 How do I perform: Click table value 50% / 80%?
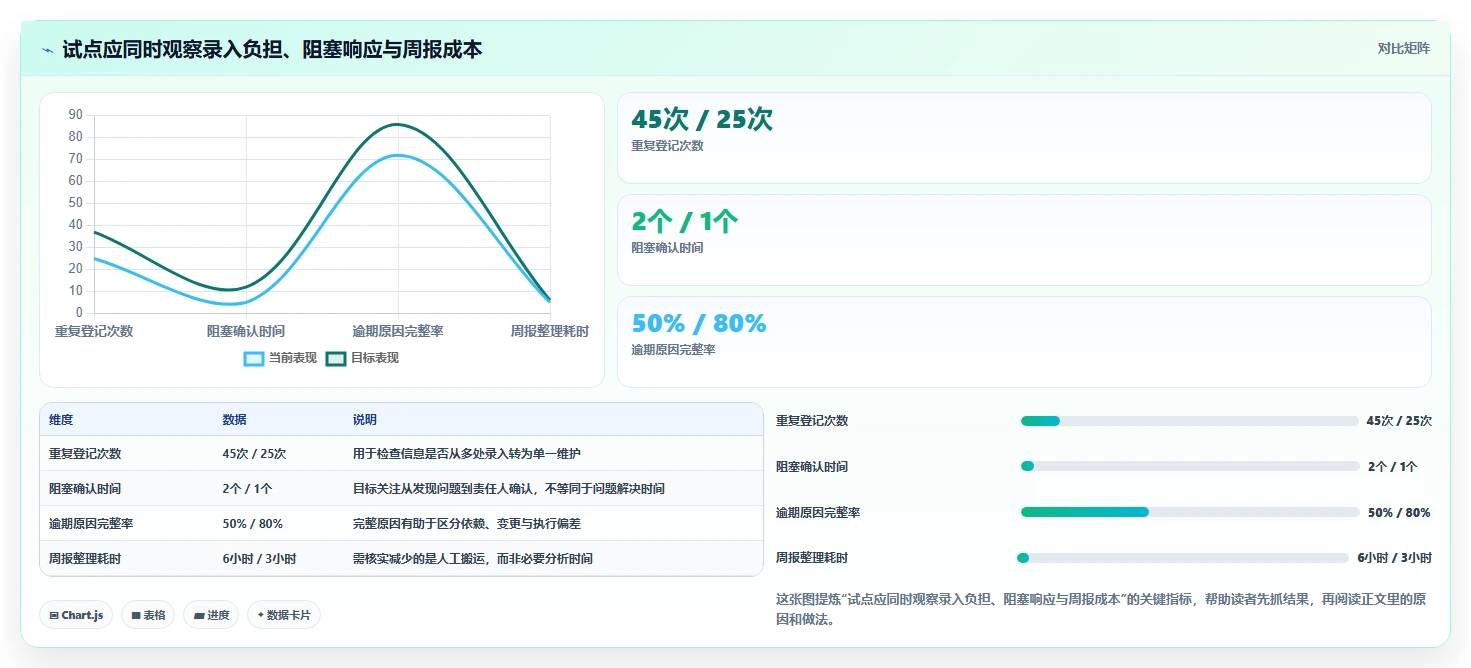click(x=252, y=524)
